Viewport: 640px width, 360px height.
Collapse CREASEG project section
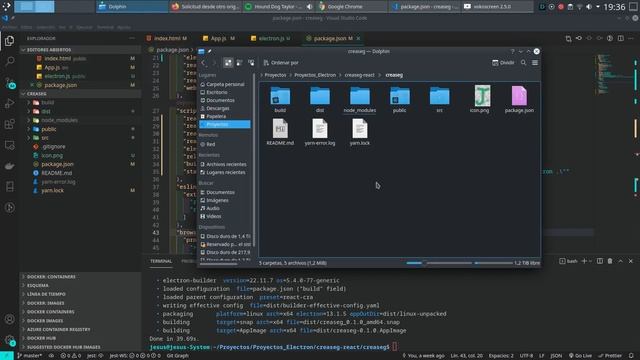(80, 94)
